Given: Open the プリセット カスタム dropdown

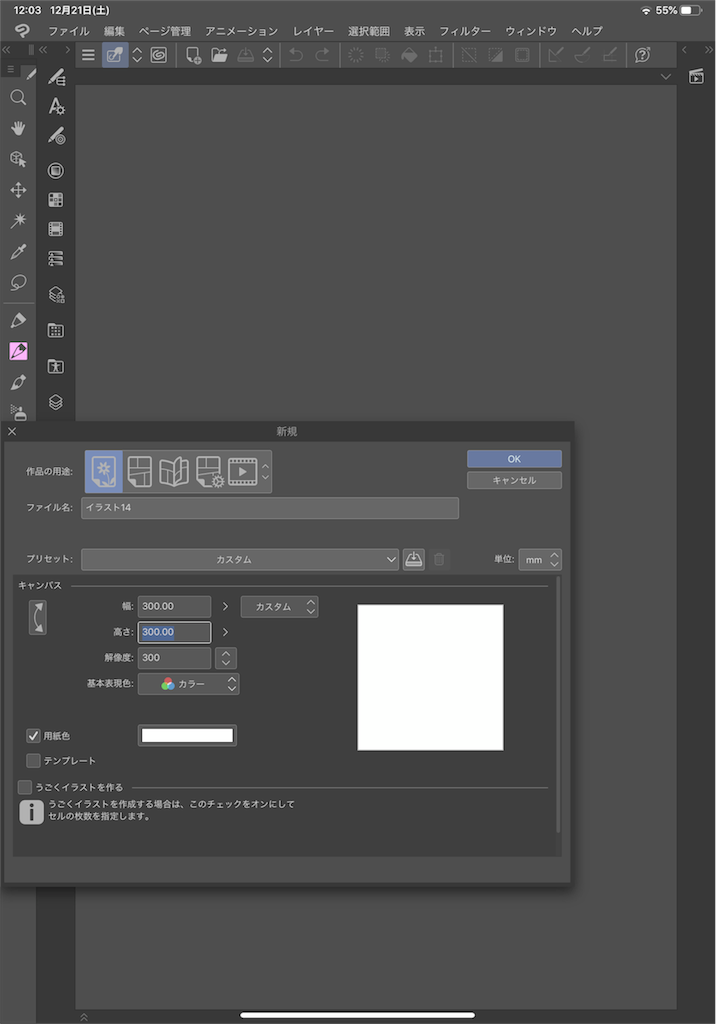Looking at the screenshot, I should tap(240, 560).
